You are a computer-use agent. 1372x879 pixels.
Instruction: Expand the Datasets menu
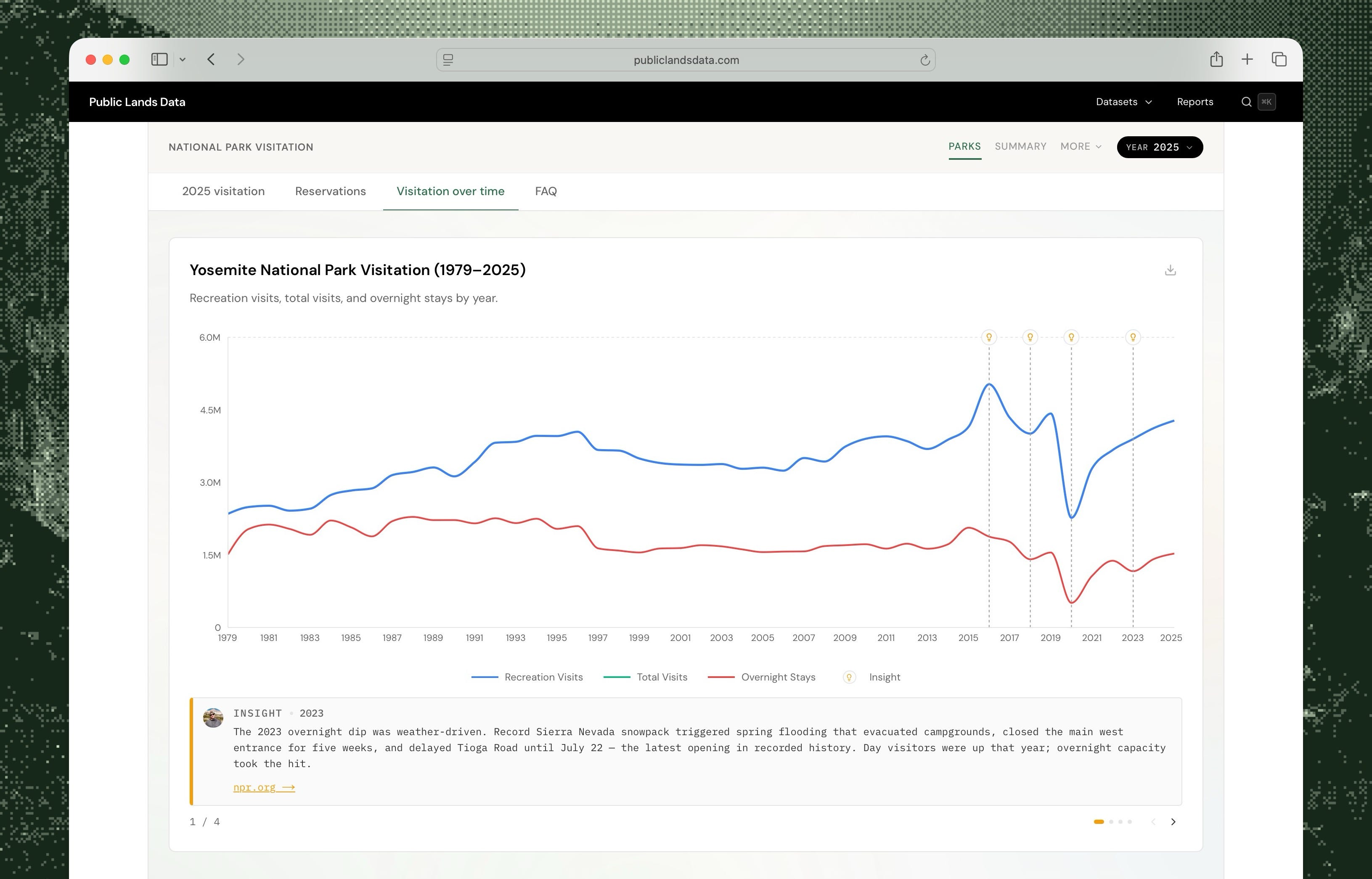pos(1124,102)
